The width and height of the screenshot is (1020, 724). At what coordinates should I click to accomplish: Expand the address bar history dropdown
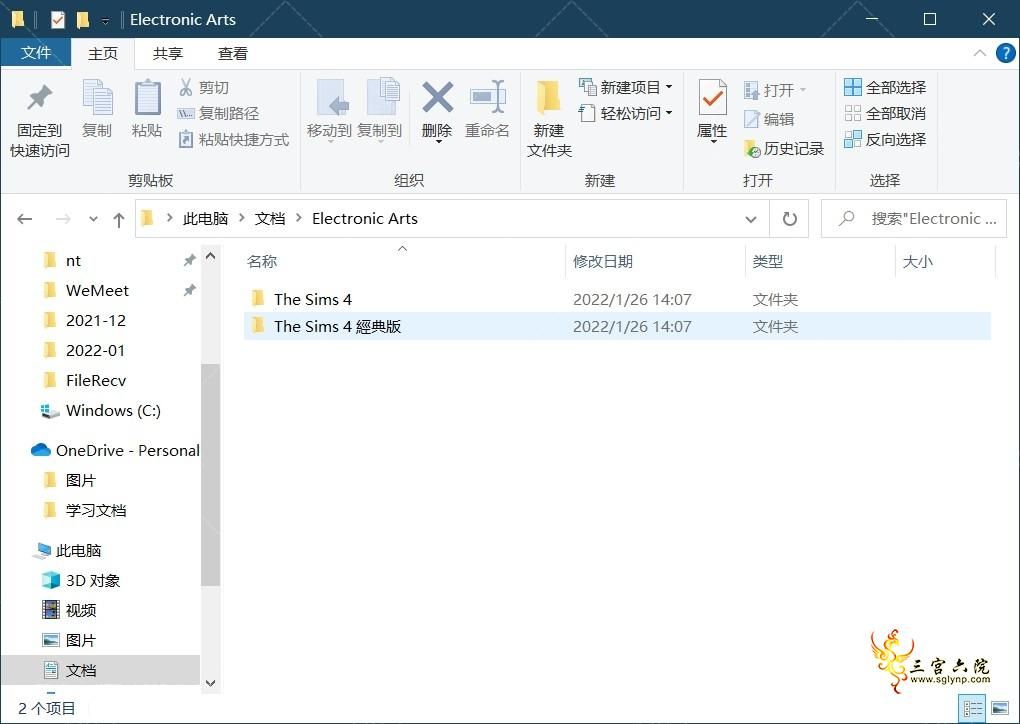751,219
